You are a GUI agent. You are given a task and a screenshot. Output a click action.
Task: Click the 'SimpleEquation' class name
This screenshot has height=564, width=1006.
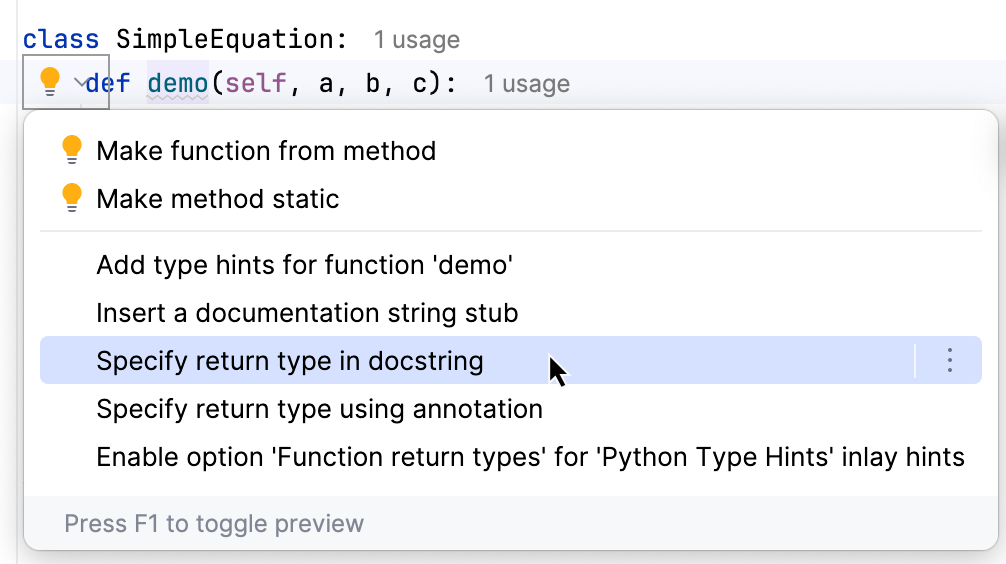232,40
